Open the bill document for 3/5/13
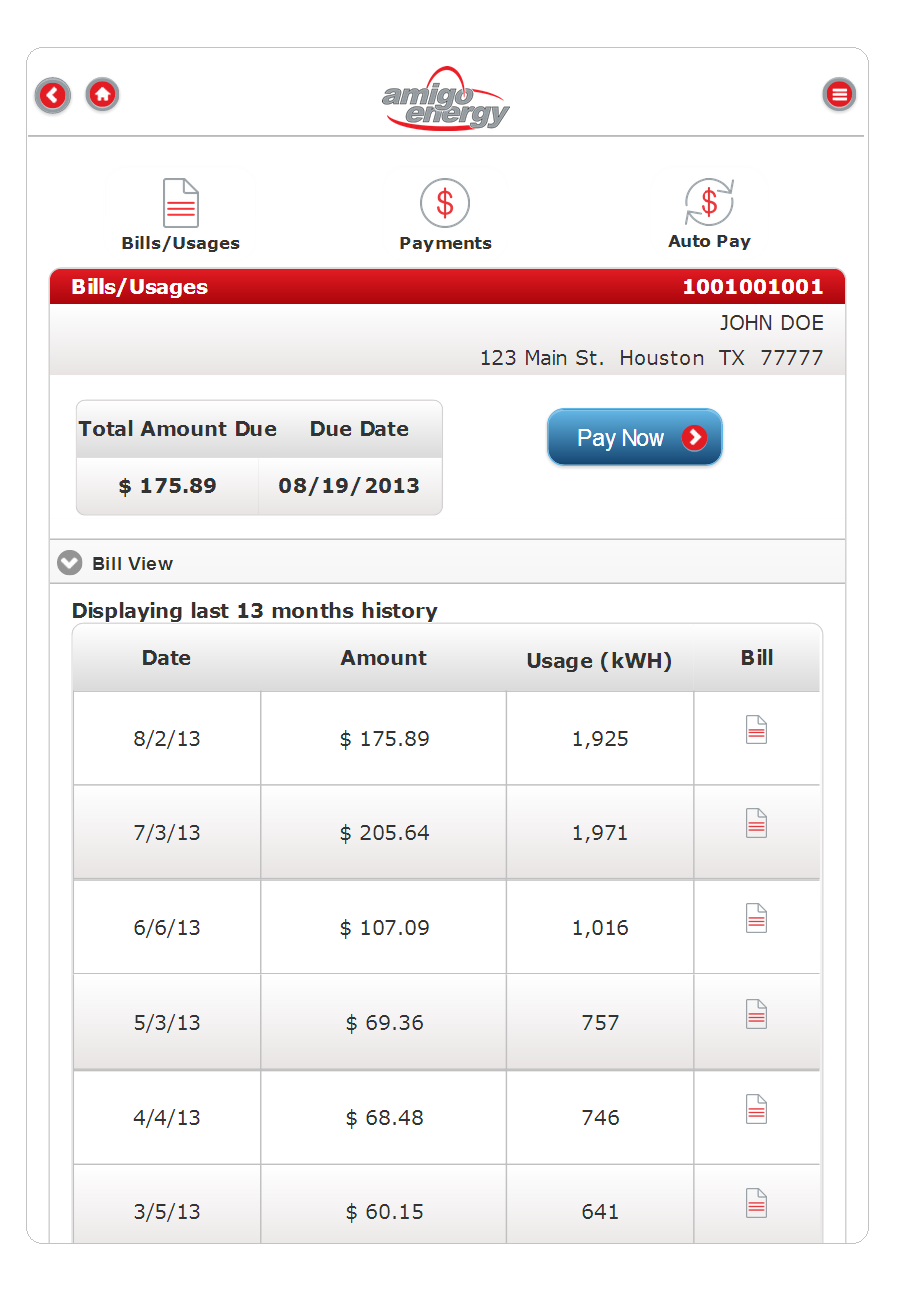The image size is (897, 1300). coord(757,1202)
